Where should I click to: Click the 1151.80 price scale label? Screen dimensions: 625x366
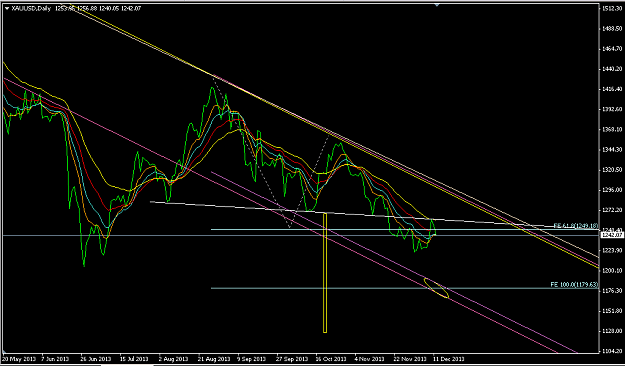click(613, 311)
